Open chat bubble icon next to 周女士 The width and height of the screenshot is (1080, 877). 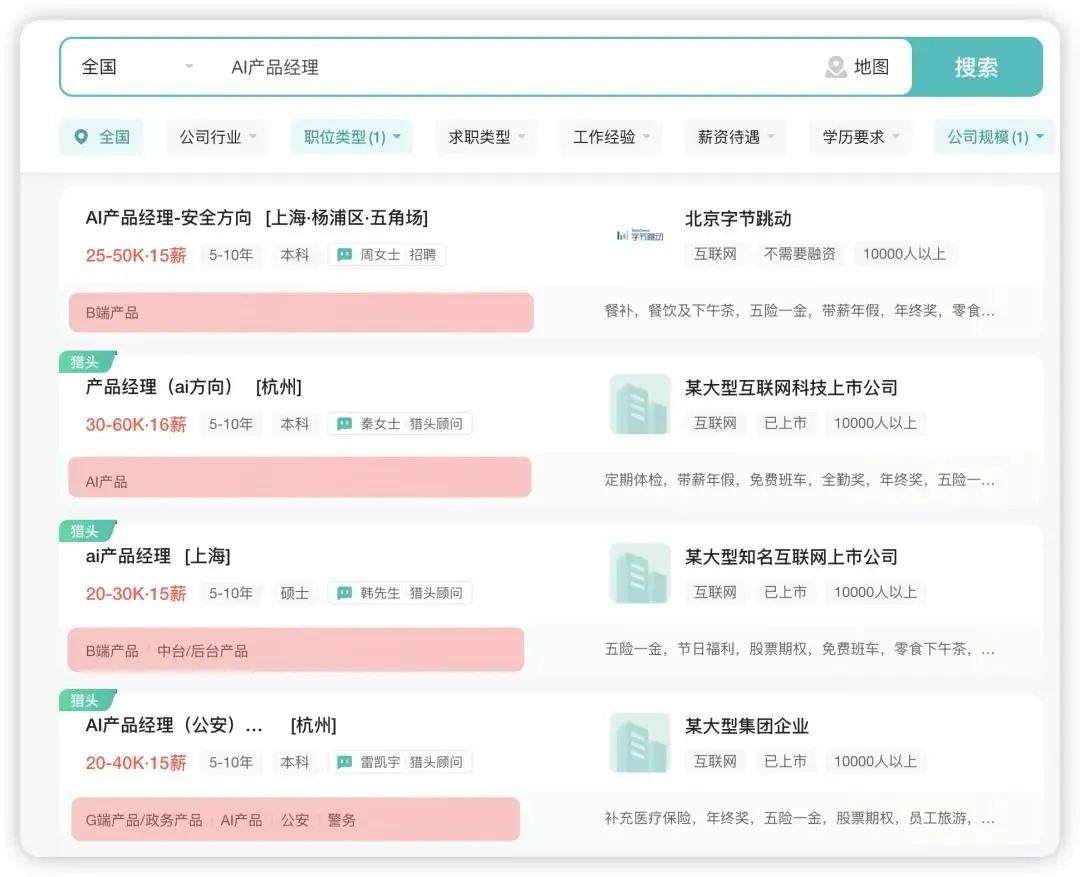(x=343, y=254)
